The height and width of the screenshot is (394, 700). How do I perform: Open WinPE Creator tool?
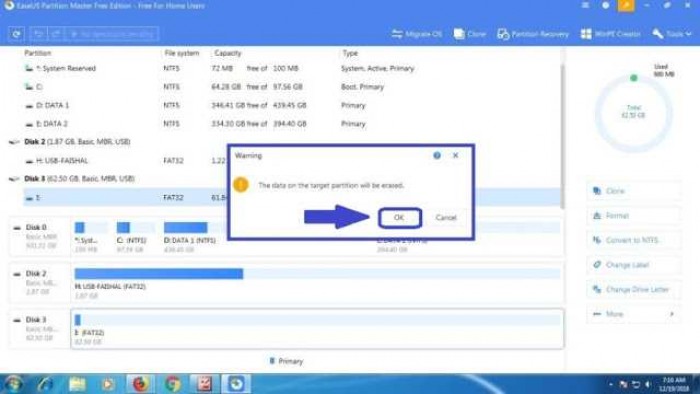610,34
